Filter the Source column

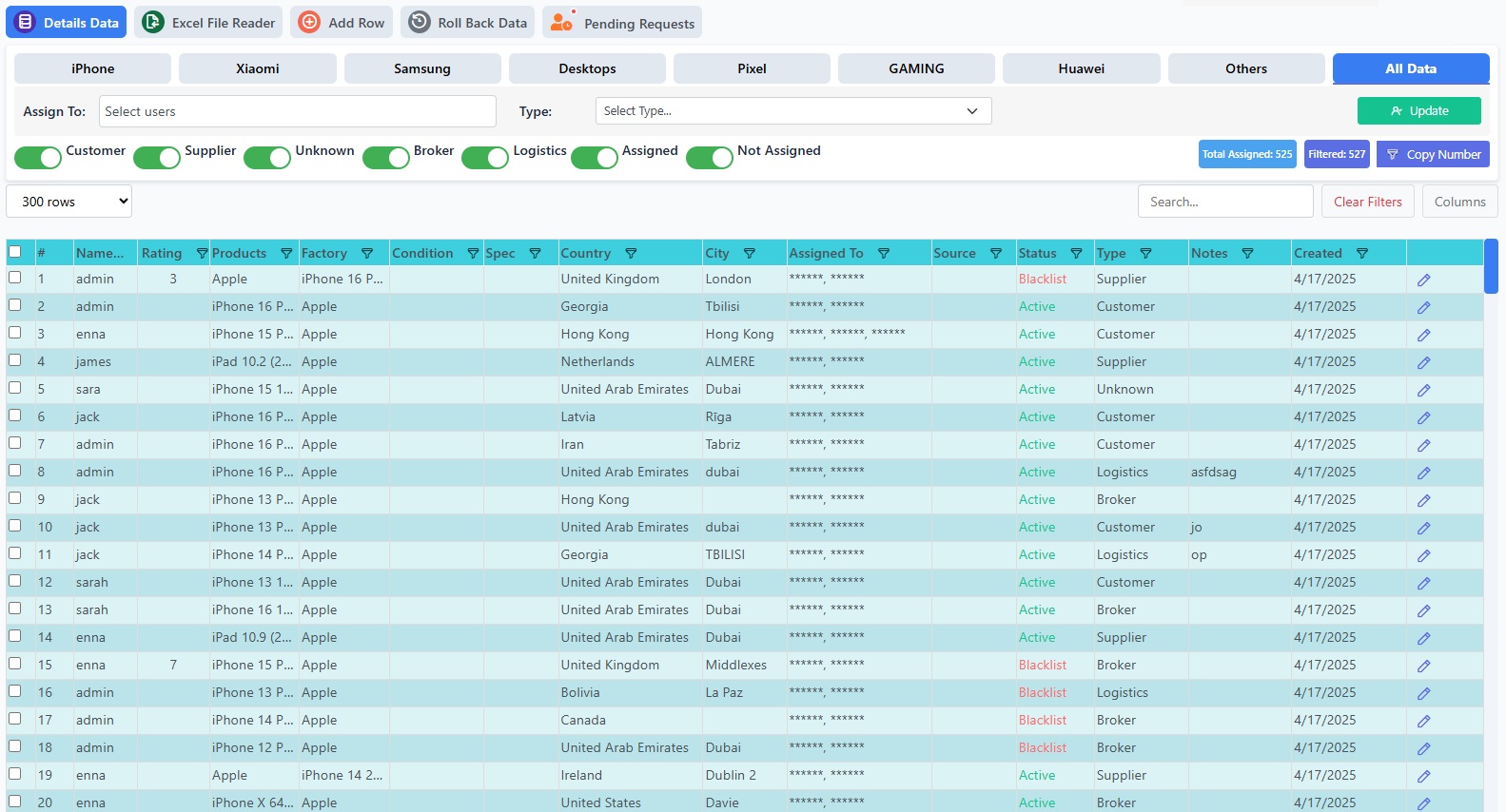pos(996,253)
